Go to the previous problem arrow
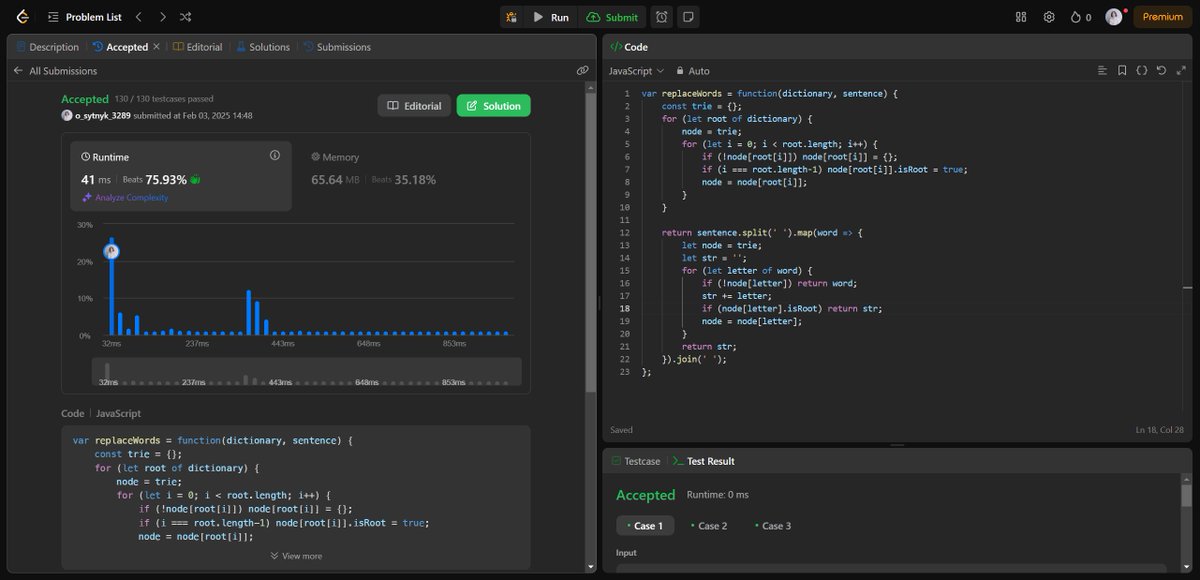Image resolution: width=1200 pixels, height=580 pixels. click(x=139, y=17)
